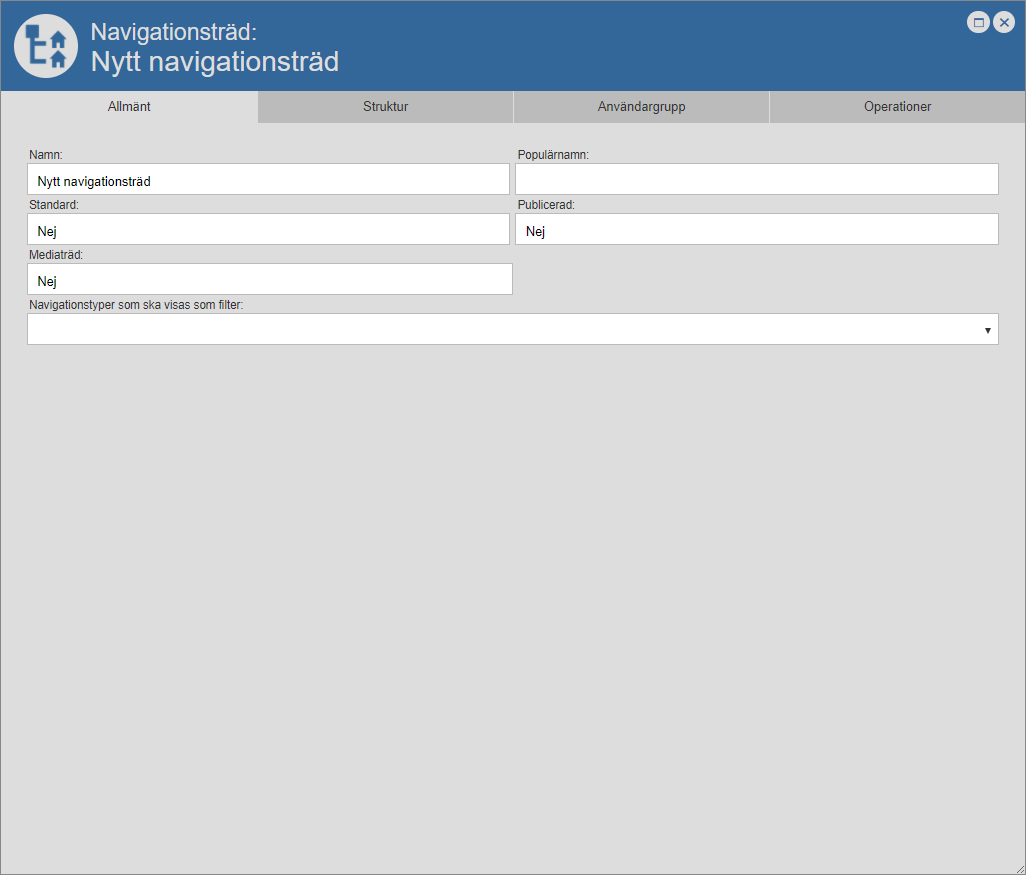Maximize the Navigationsträd dialog window
The image size is (1026, 875).
coord(978,22)
